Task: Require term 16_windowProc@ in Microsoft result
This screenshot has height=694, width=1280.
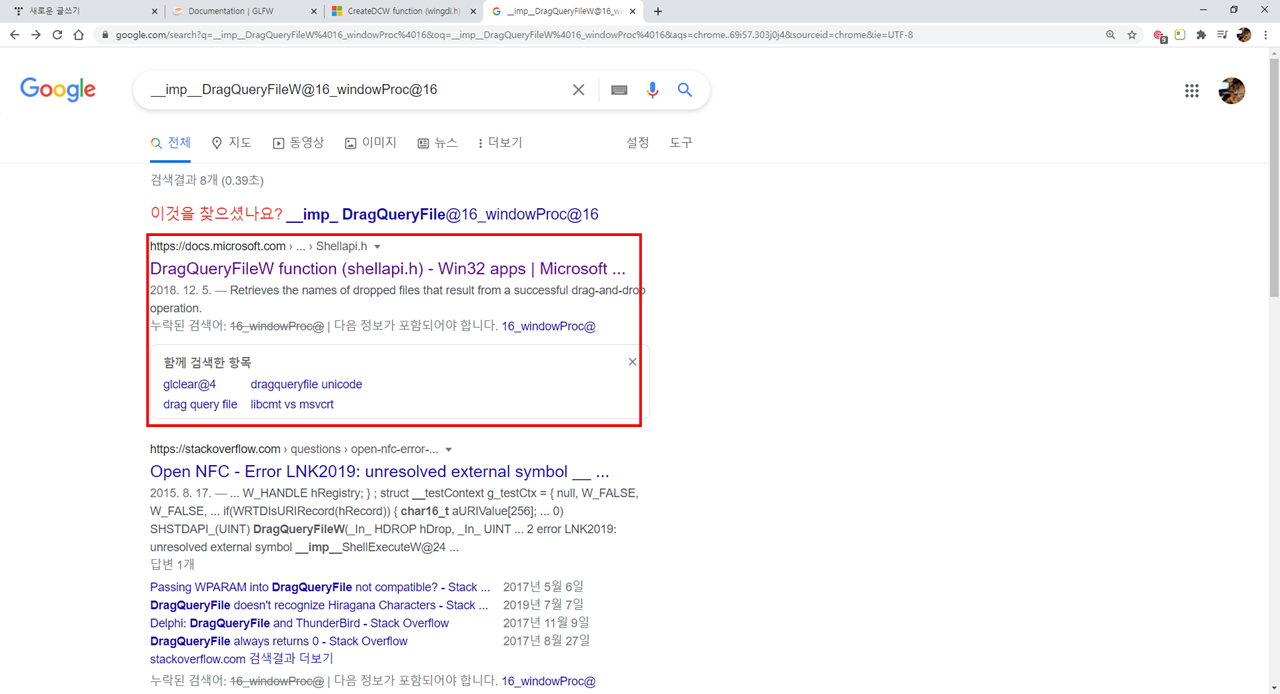Action: (548, 326)
